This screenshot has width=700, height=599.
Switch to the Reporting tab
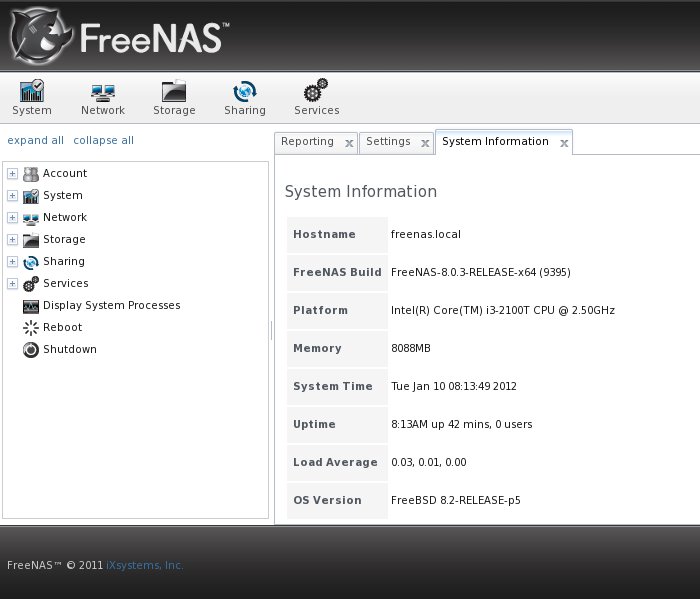pyautogui.click(x=307, y=141)
